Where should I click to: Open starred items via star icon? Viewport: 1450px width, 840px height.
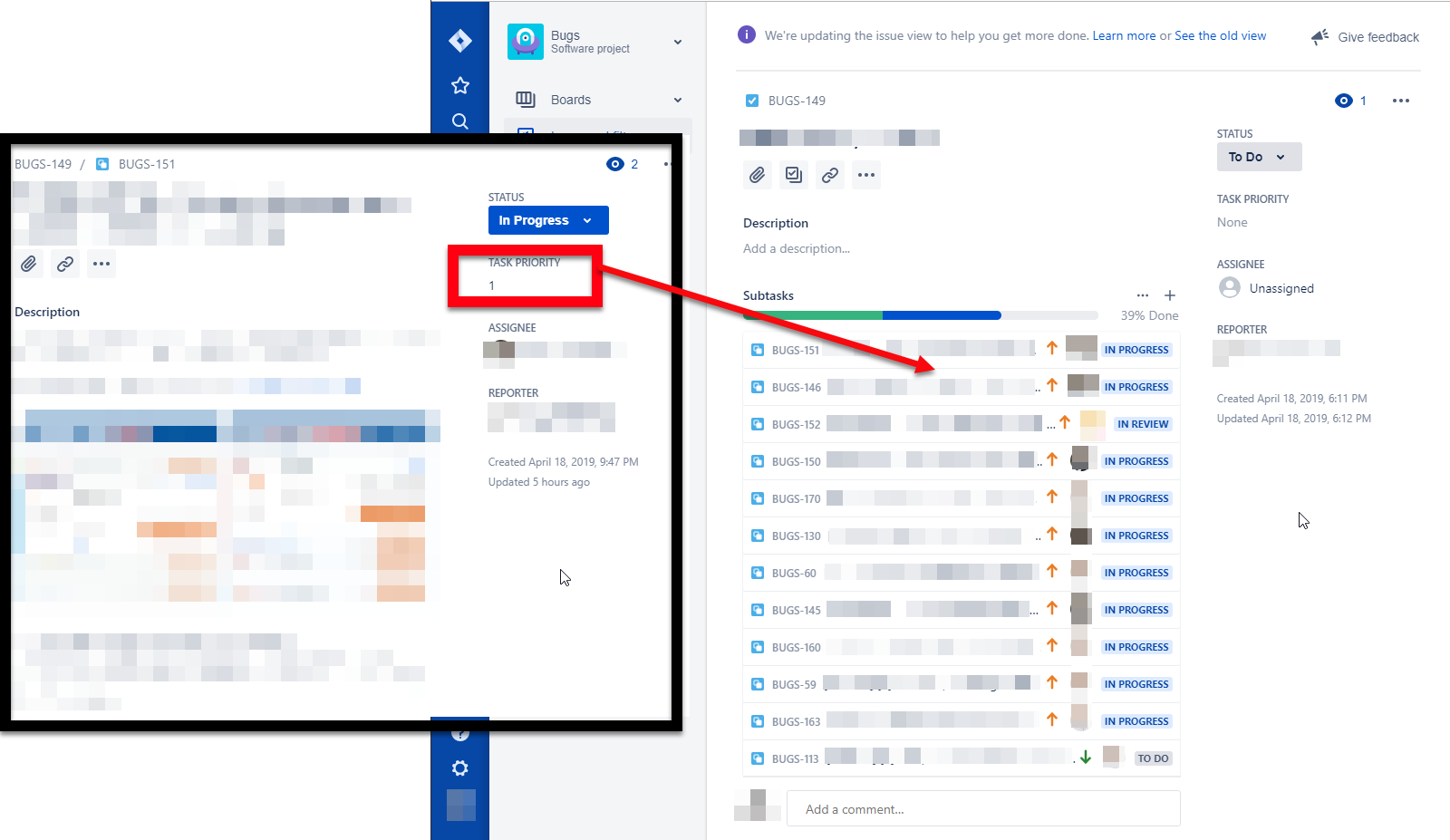pos(460,85)
